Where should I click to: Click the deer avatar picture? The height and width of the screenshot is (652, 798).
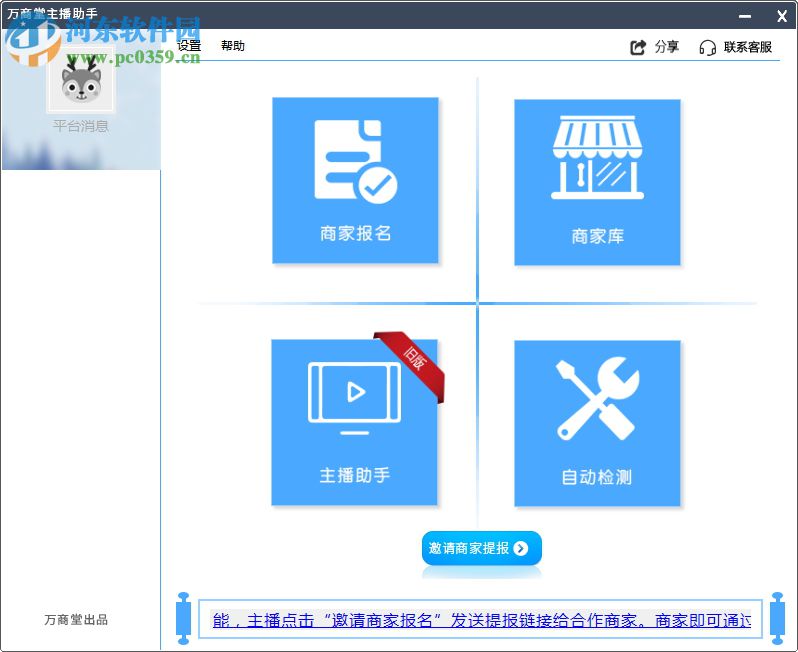click(x=81, y=81)
